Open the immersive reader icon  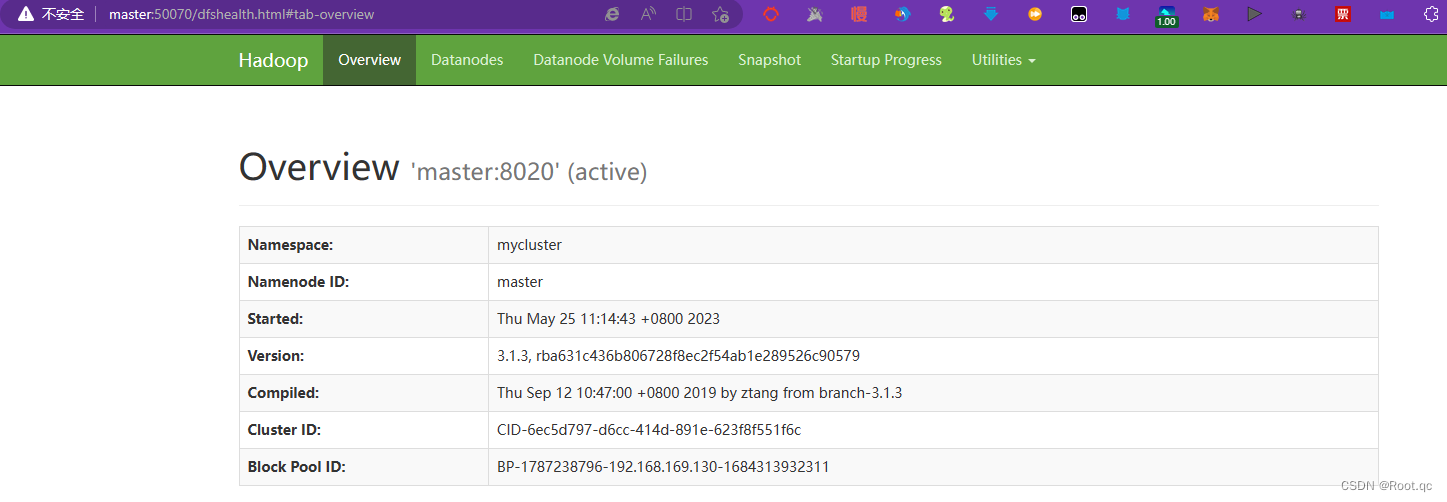click(x=684, y=14)
